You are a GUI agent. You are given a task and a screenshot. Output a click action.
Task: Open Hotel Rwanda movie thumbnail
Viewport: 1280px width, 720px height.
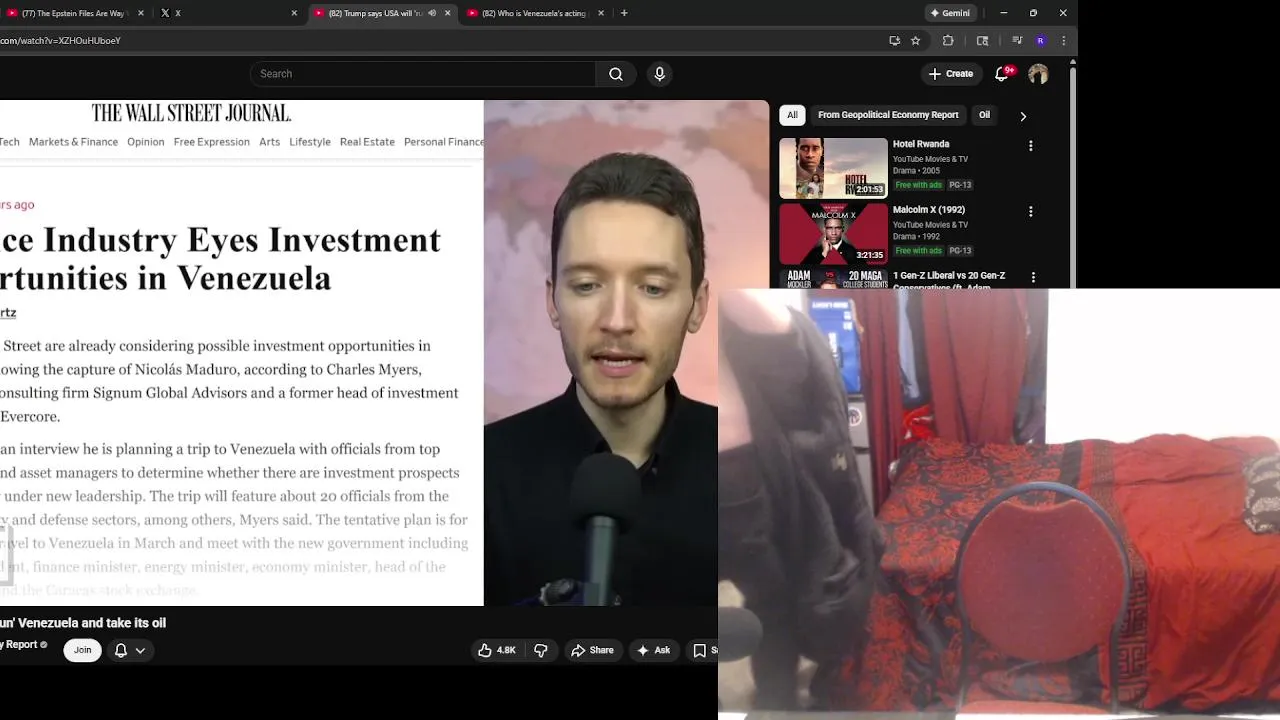click(x=833, y=168)
